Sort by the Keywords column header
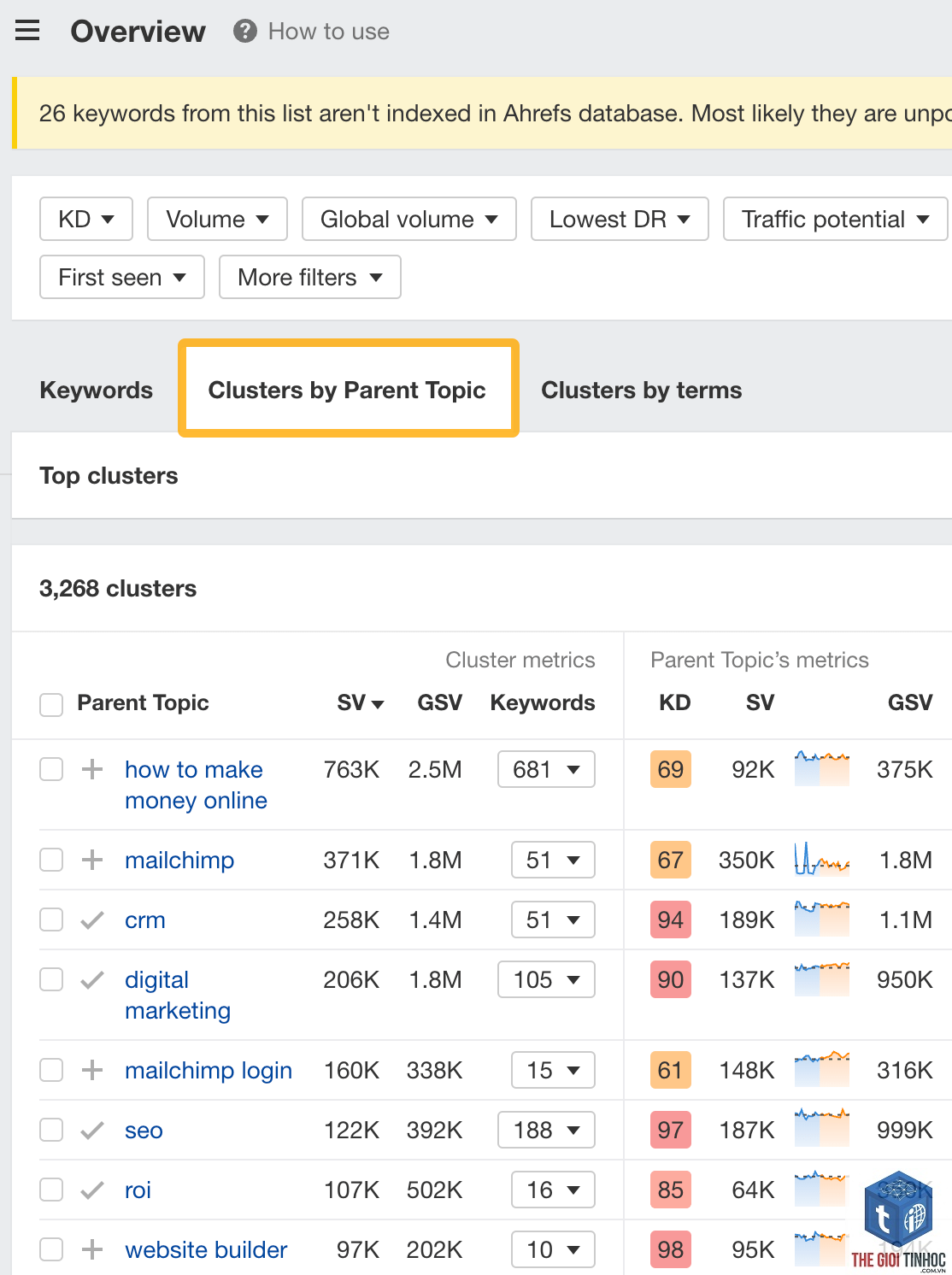The height and width of the screenshot is (1275, 952). point(543,702)
